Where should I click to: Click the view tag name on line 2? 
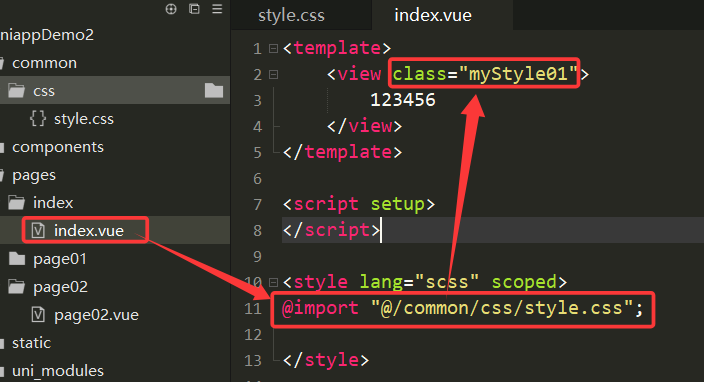359,74
